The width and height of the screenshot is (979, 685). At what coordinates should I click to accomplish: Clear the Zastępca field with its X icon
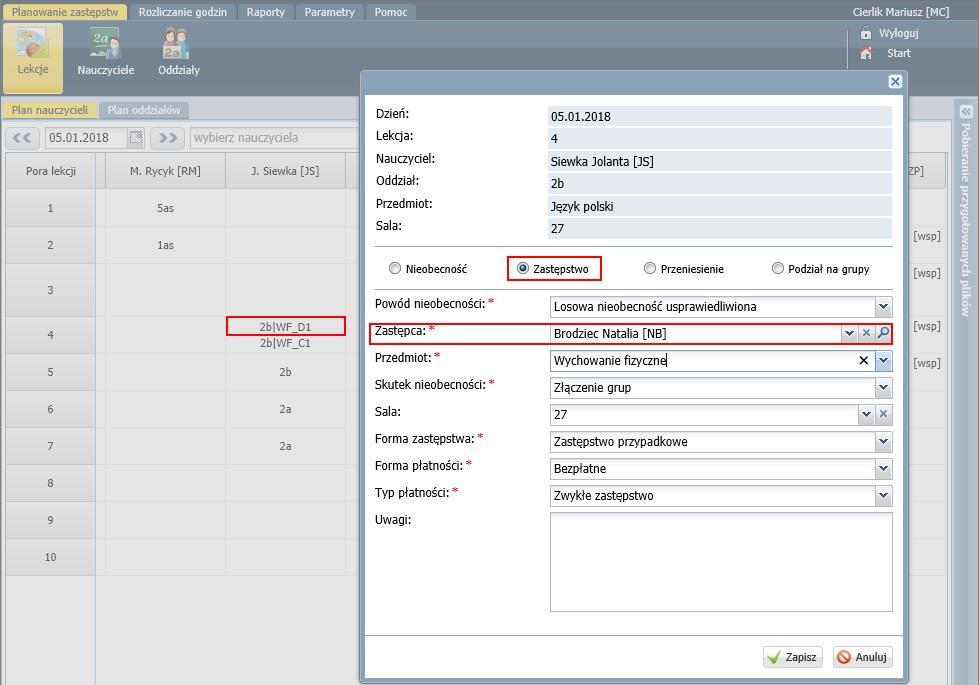click(x=866, y=333)
